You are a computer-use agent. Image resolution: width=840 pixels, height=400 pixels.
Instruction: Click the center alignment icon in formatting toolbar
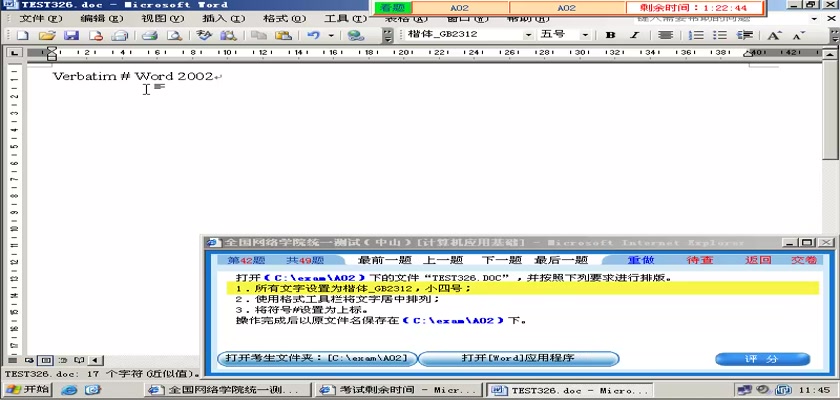point(665,35)
